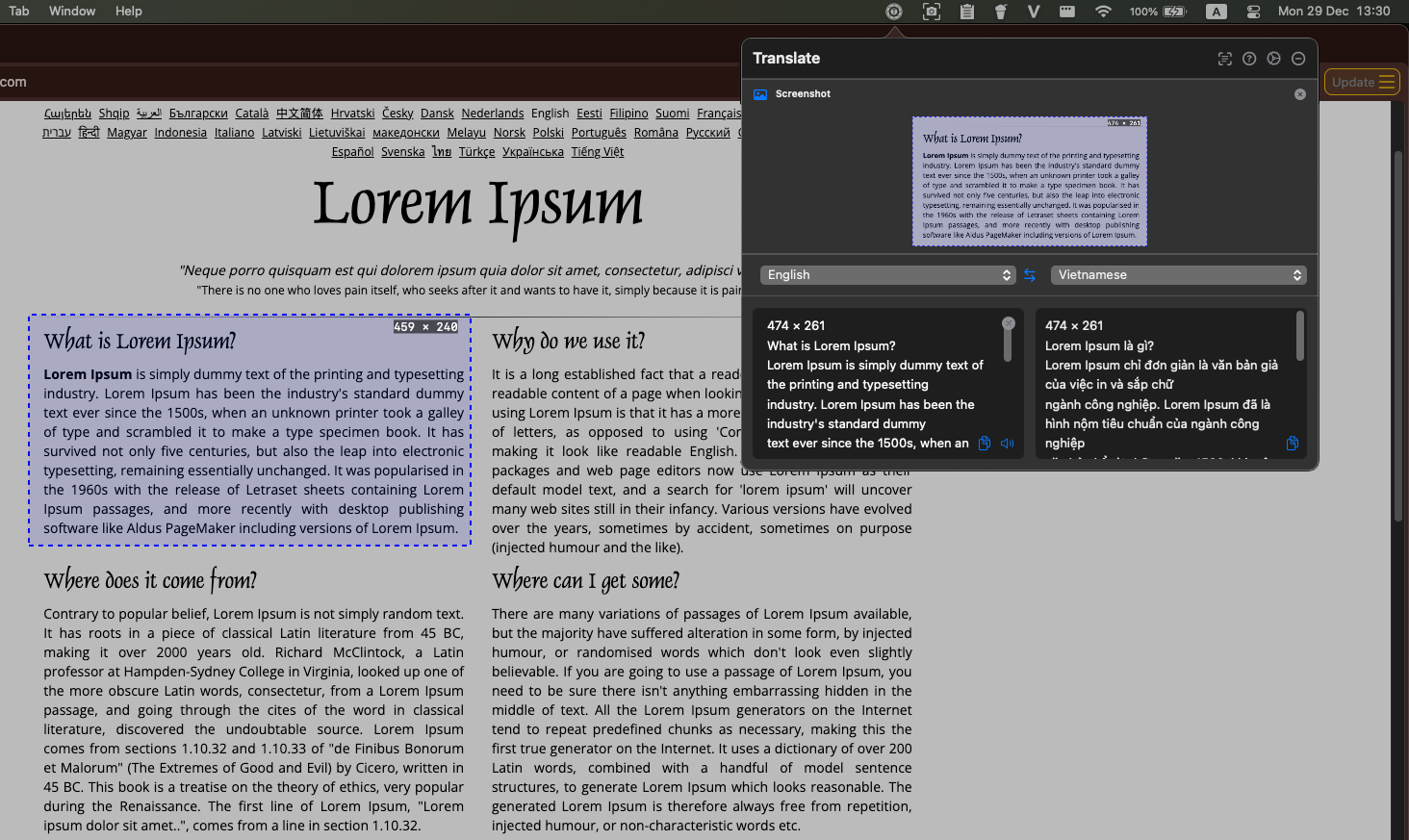
Task: Open the Tab menu
Action: 18,11
